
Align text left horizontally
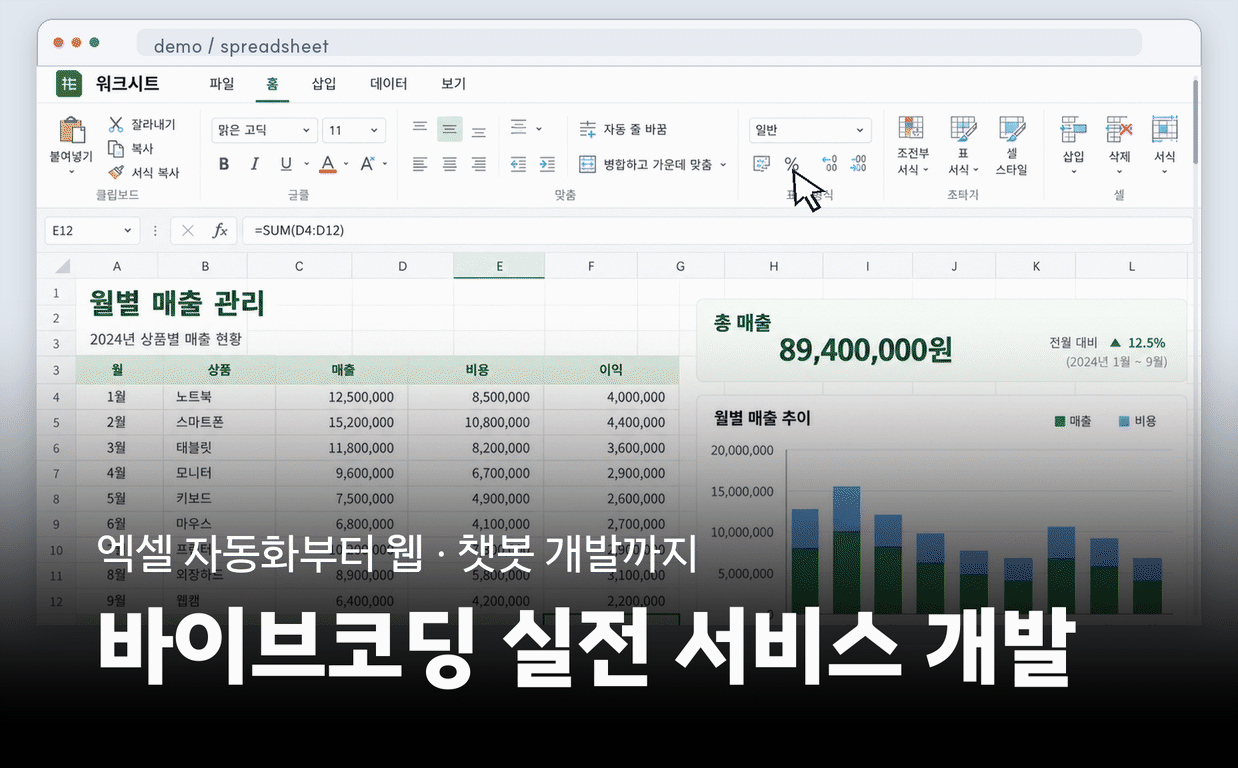pyautogui.click(x=420, y=164)
